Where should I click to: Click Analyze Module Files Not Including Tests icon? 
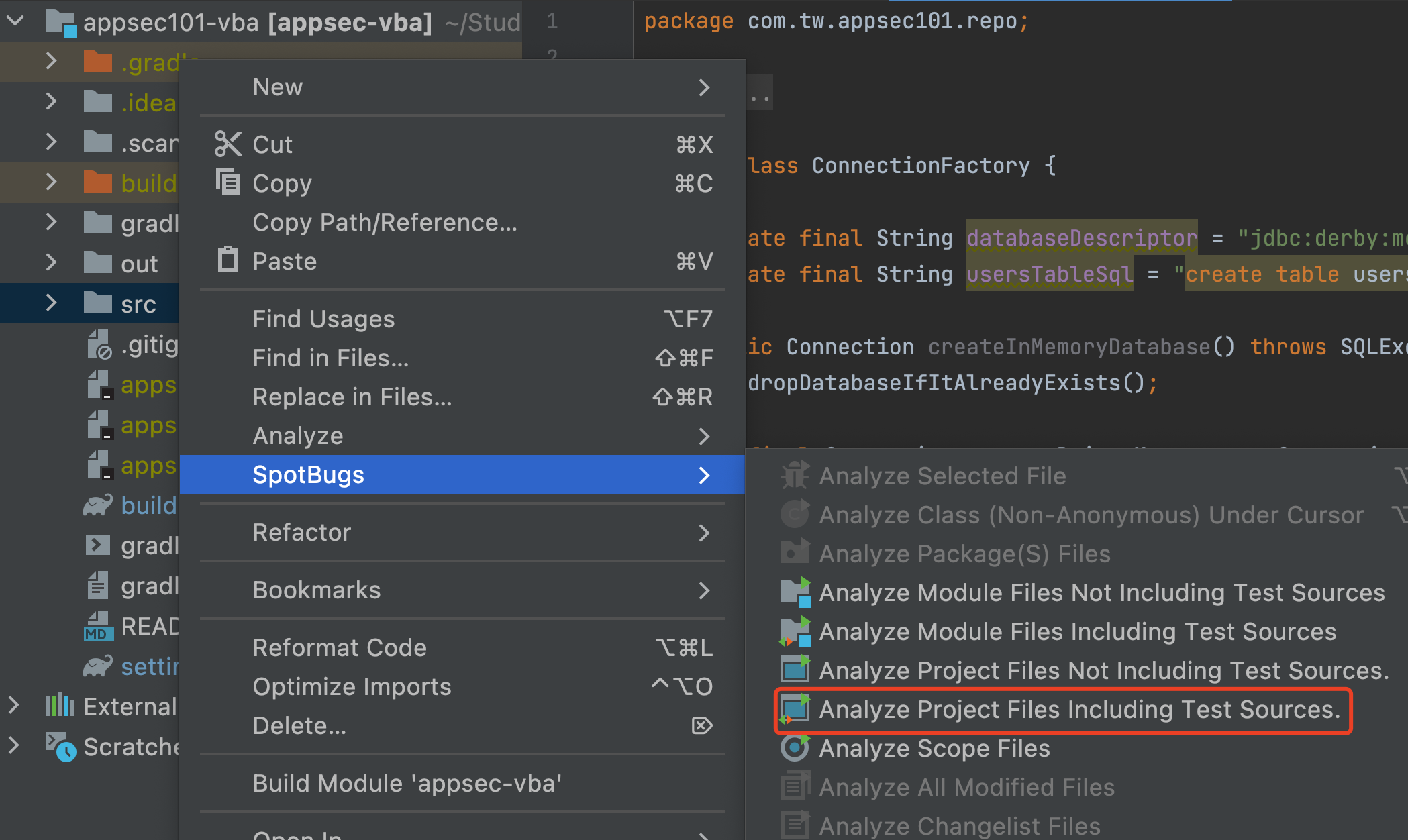click(795, 592)
